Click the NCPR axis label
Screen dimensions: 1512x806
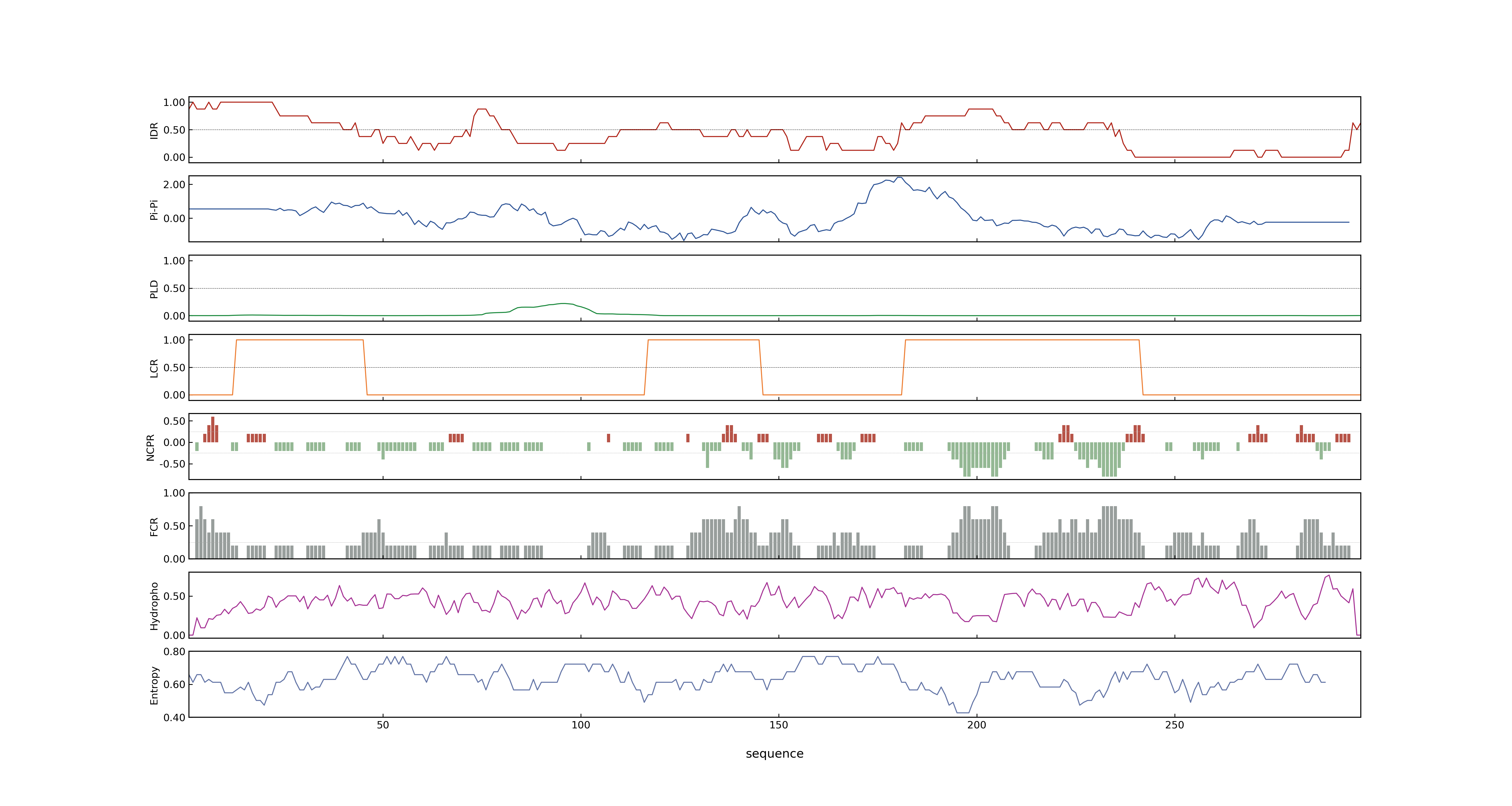coord(150,448)
